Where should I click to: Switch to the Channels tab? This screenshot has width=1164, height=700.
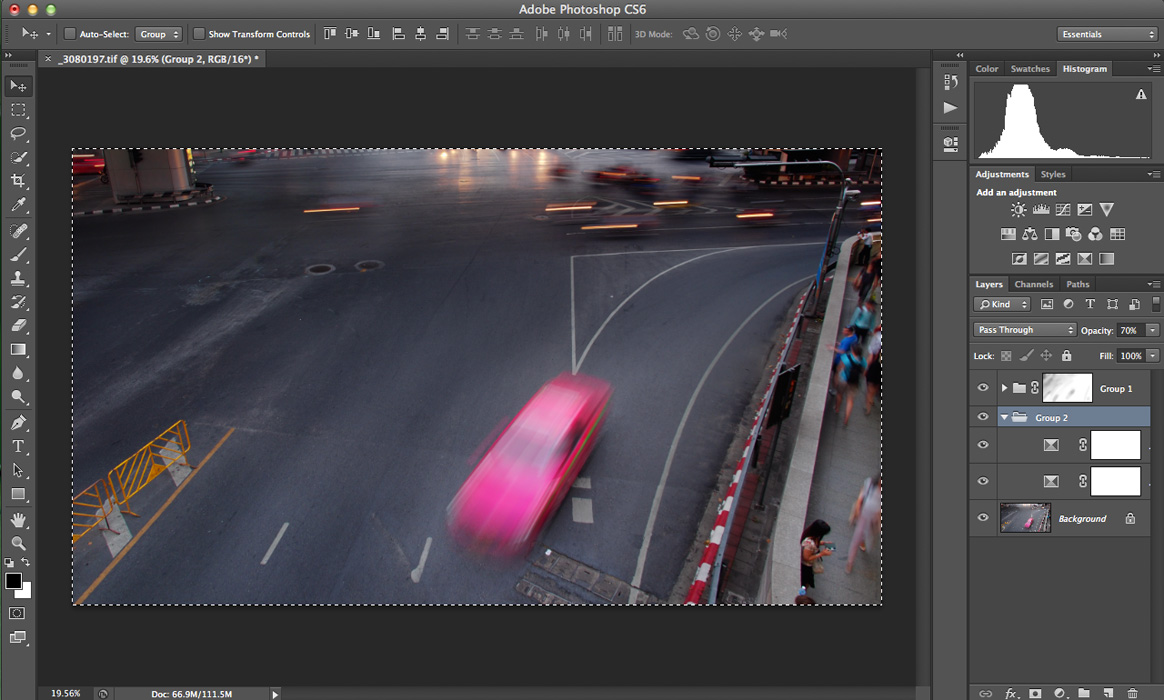[x=1033, y=284]
